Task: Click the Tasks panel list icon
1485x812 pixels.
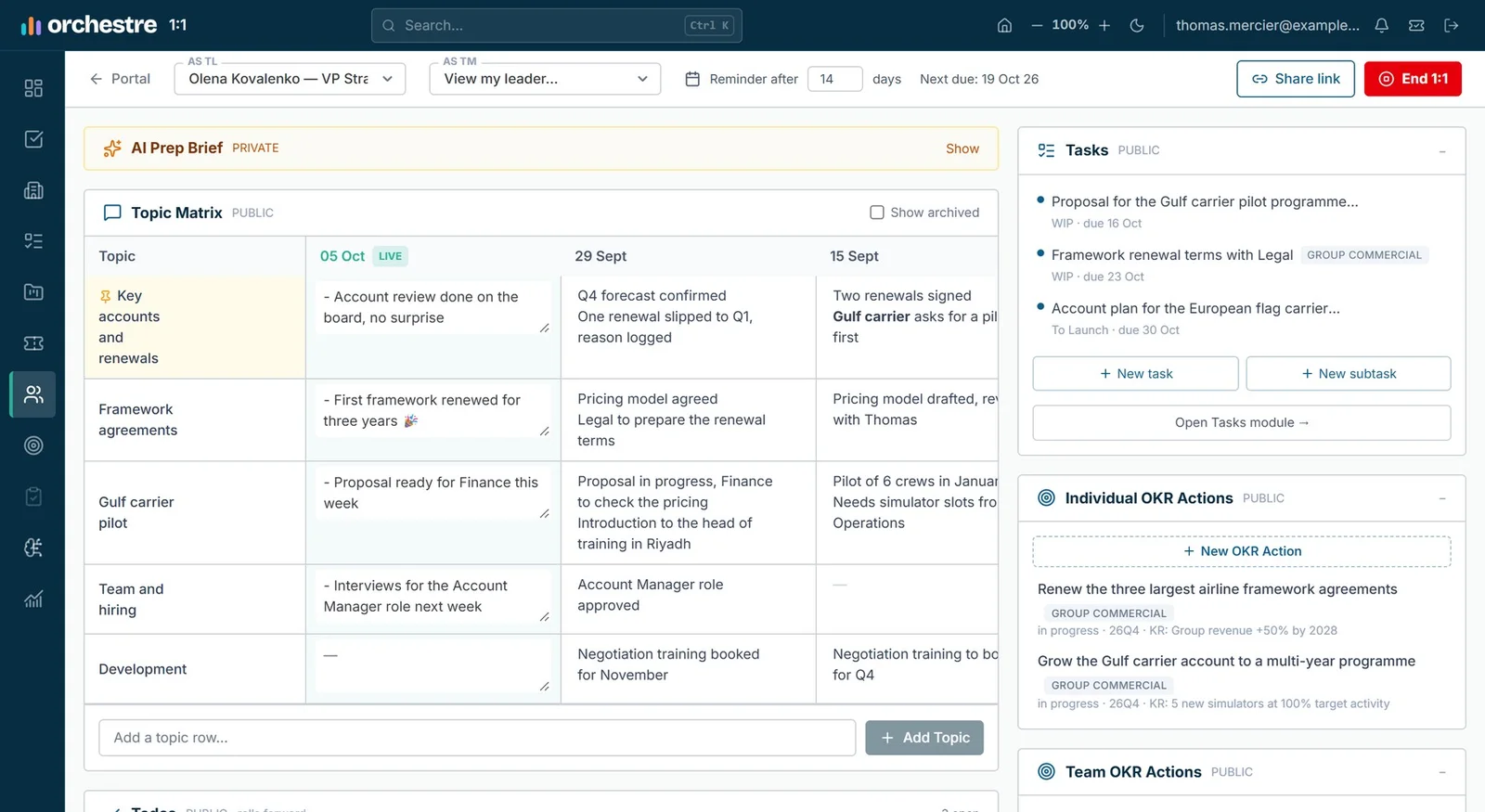Action: click(x=1046, y=150)
